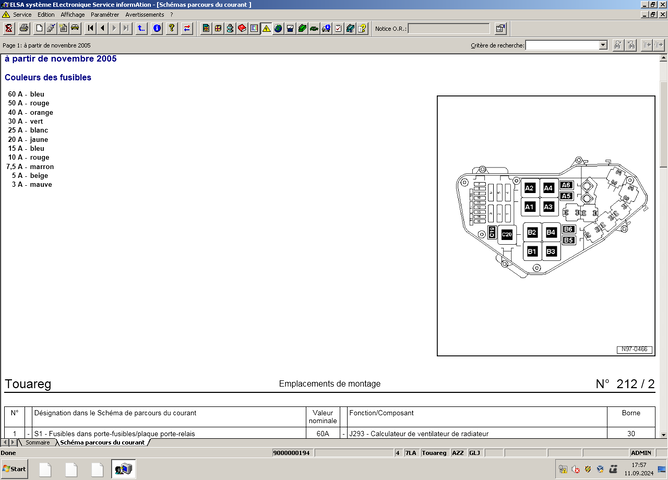Click the '3 A - mauve' fuse line
Screen dimensions: 668x480
(x=32, y=184)
